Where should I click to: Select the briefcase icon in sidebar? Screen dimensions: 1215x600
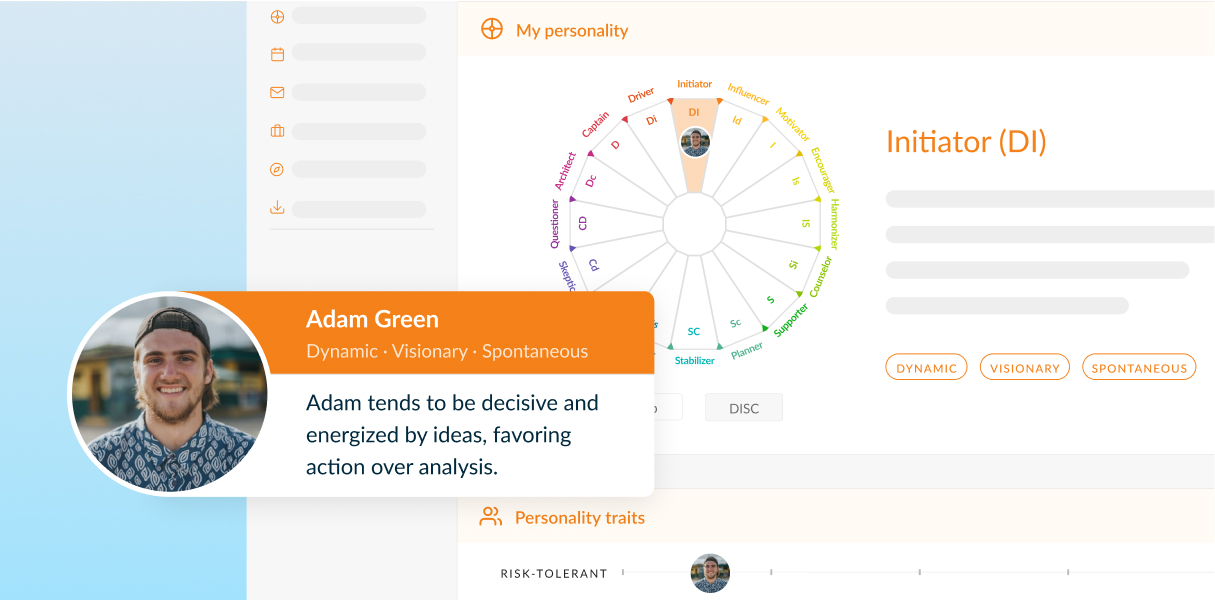[x=277, y=131]
